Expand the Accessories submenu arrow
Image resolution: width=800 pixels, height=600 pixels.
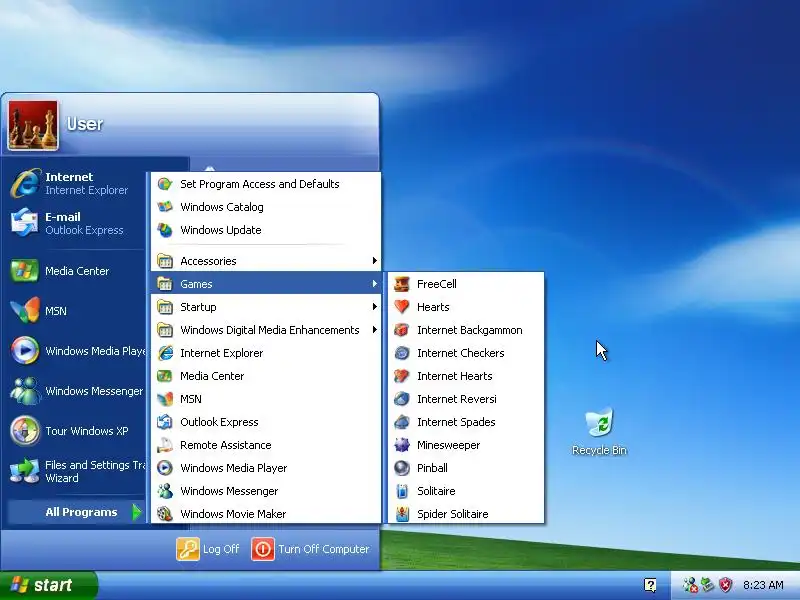coord(374,261)
